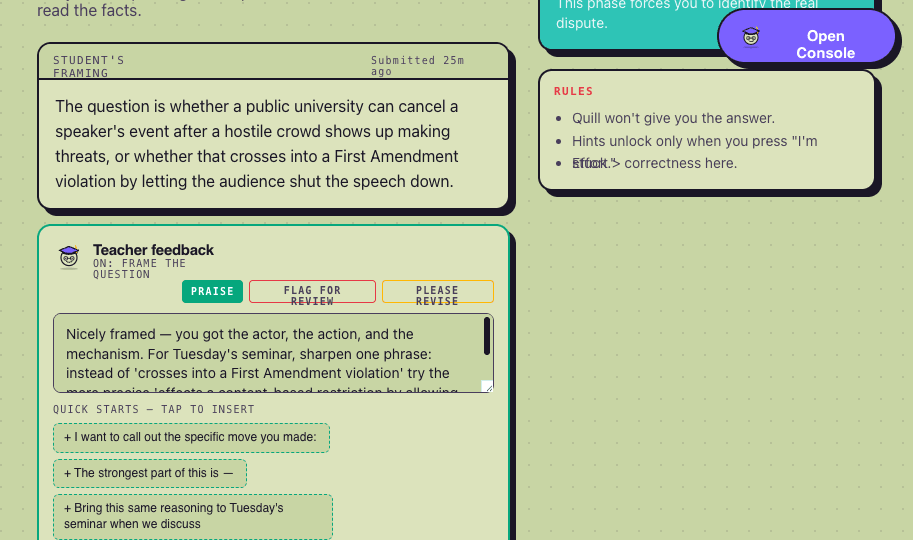Insert 'The strongest part of this is' starter
913x540 pixels.
[150, 474]
